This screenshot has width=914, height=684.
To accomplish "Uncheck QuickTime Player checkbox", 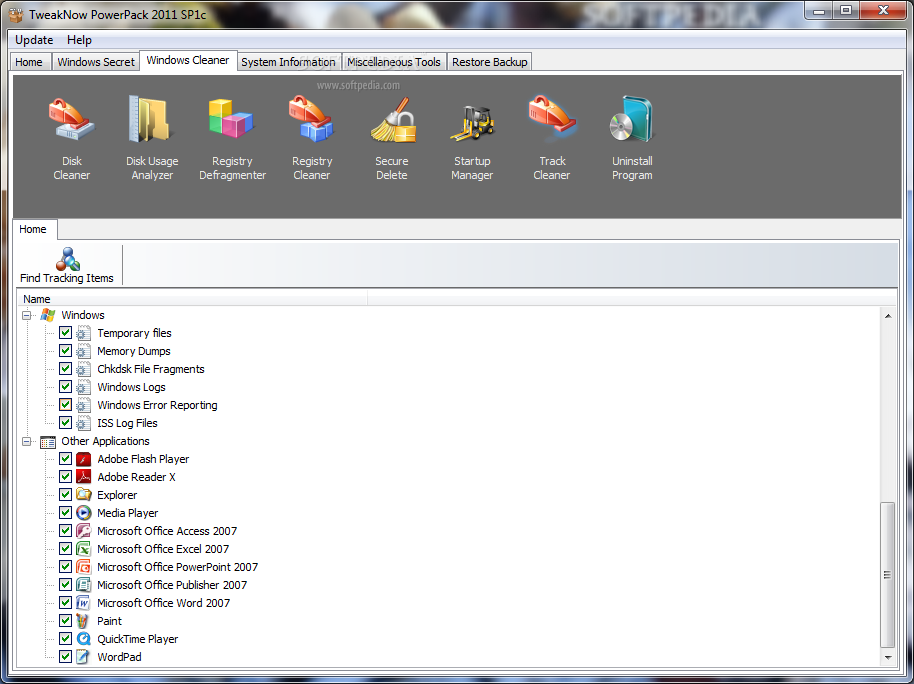I will coord(65,639).
